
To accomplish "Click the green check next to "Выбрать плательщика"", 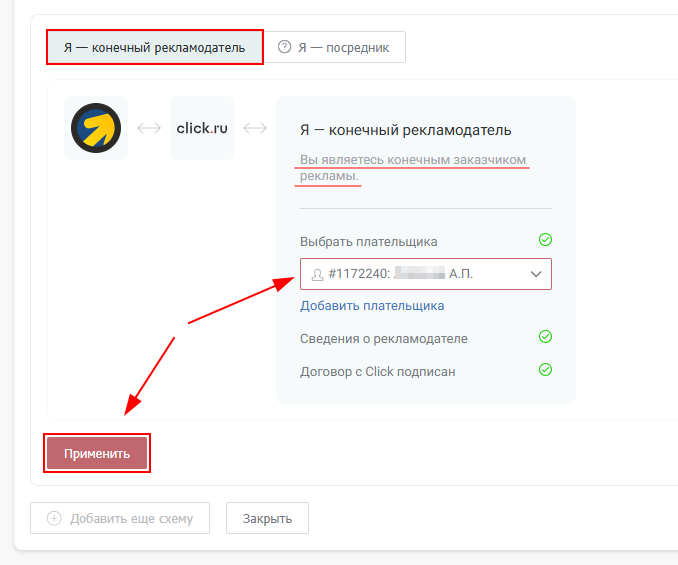I will pyautogui.click(x=545, y=240).
